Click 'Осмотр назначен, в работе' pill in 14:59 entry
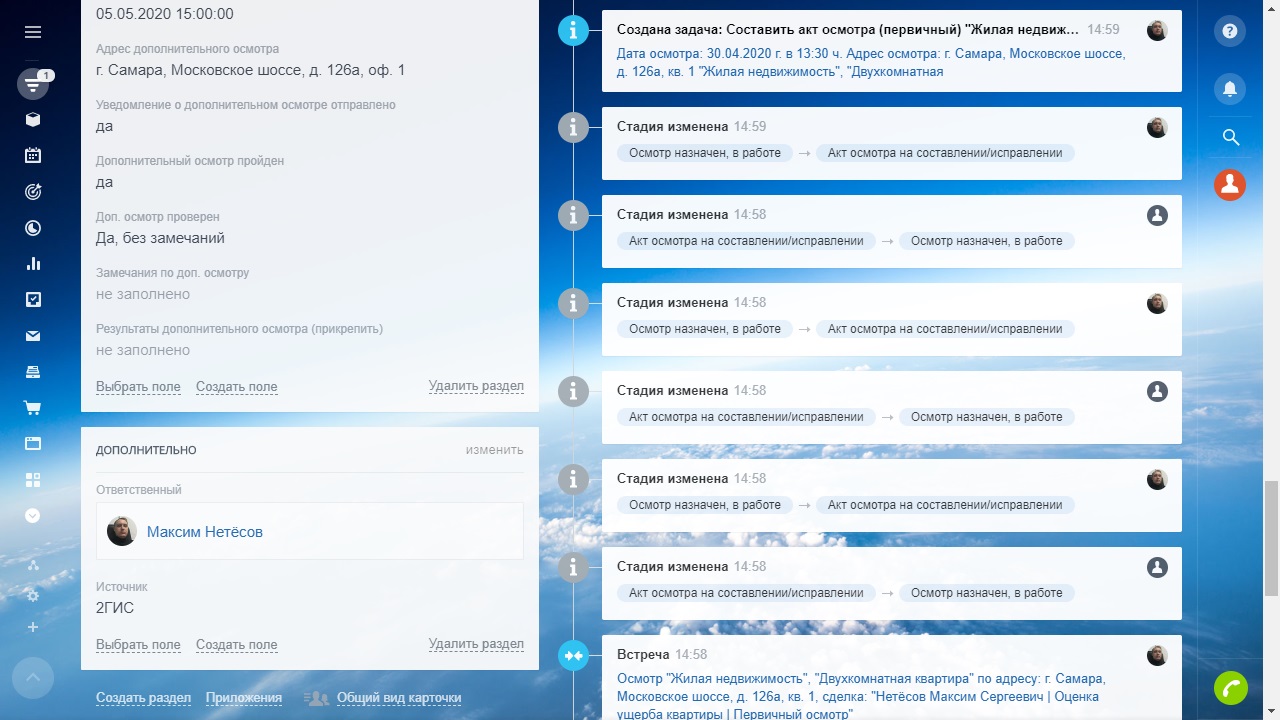The image size is (1280, 720). pos(705,153)
